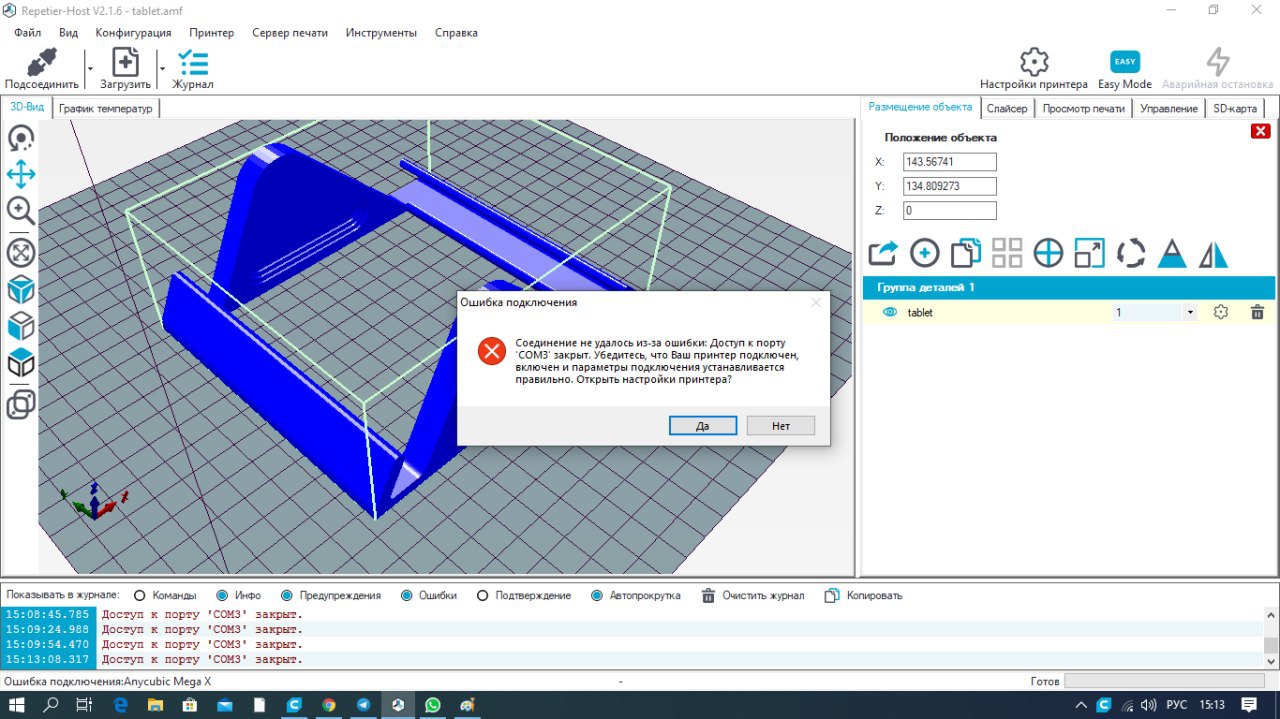Toggle visibility eye for tablet object
Screen dimensions: 1280x719
tap(890, 312)
